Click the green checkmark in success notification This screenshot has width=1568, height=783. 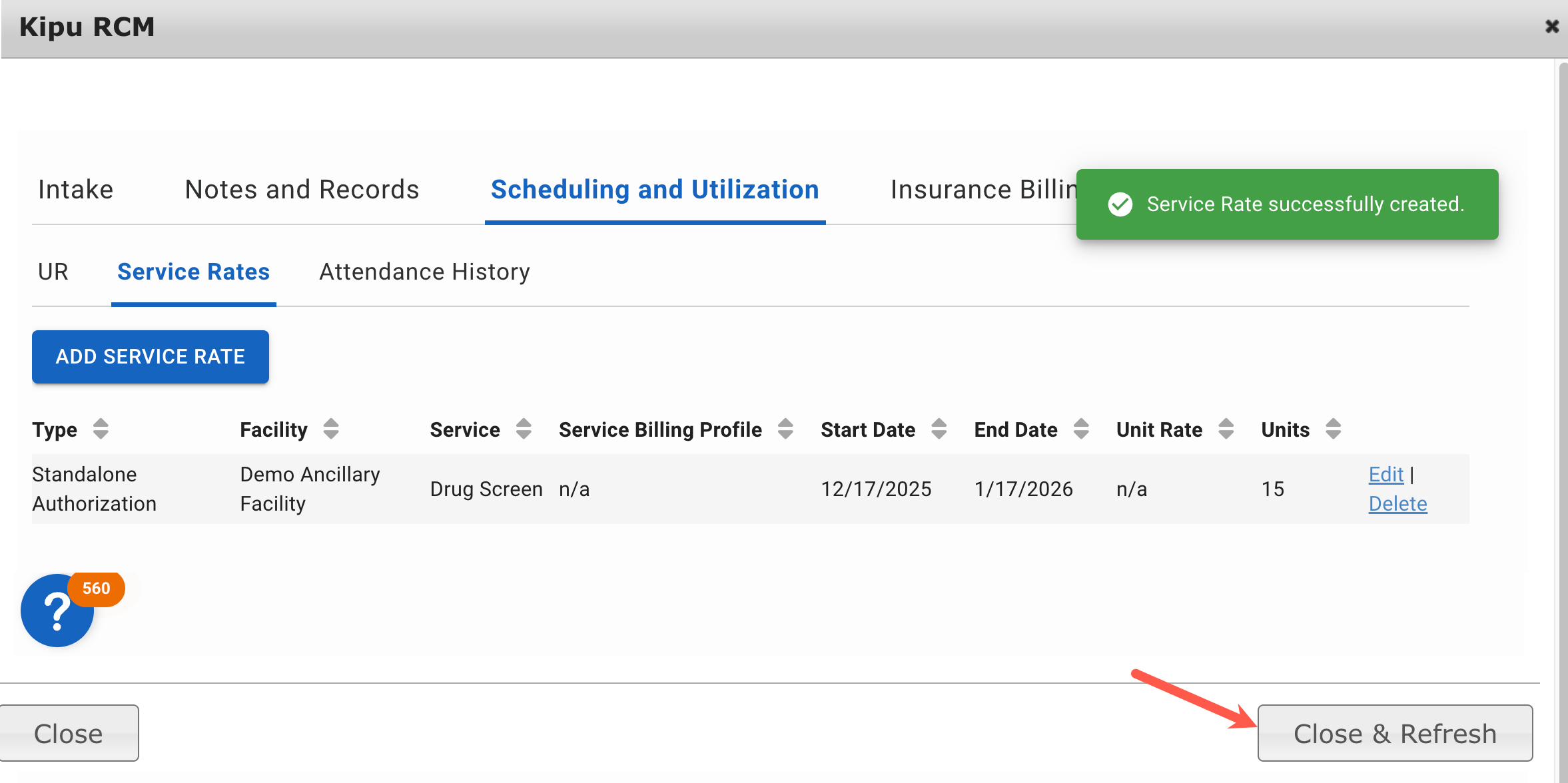tap(1121, 204)
